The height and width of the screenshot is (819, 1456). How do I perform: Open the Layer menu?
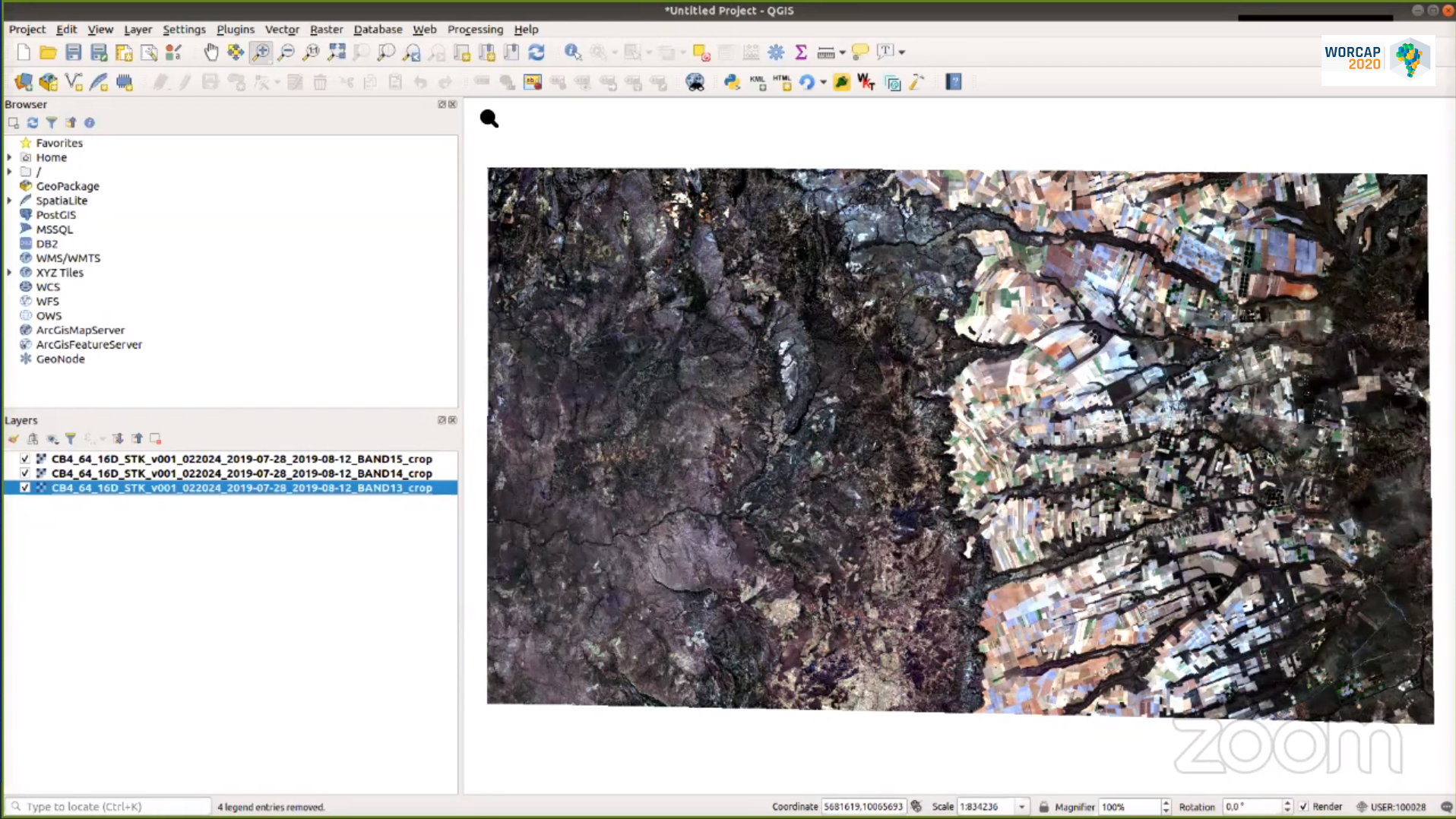[138, 29]
